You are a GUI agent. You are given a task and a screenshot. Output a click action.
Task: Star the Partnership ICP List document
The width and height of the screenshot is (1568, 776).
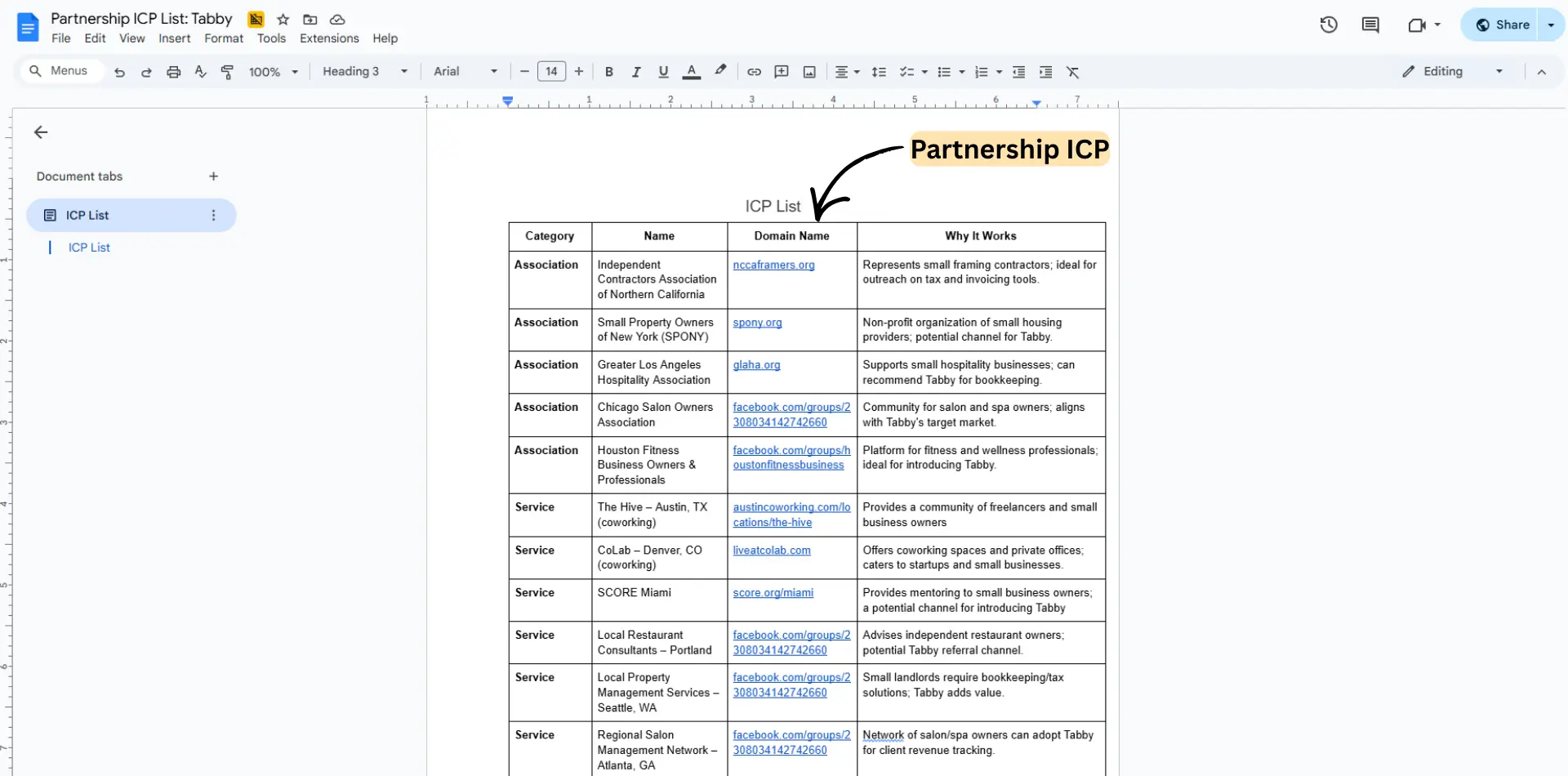click(283, 19)
